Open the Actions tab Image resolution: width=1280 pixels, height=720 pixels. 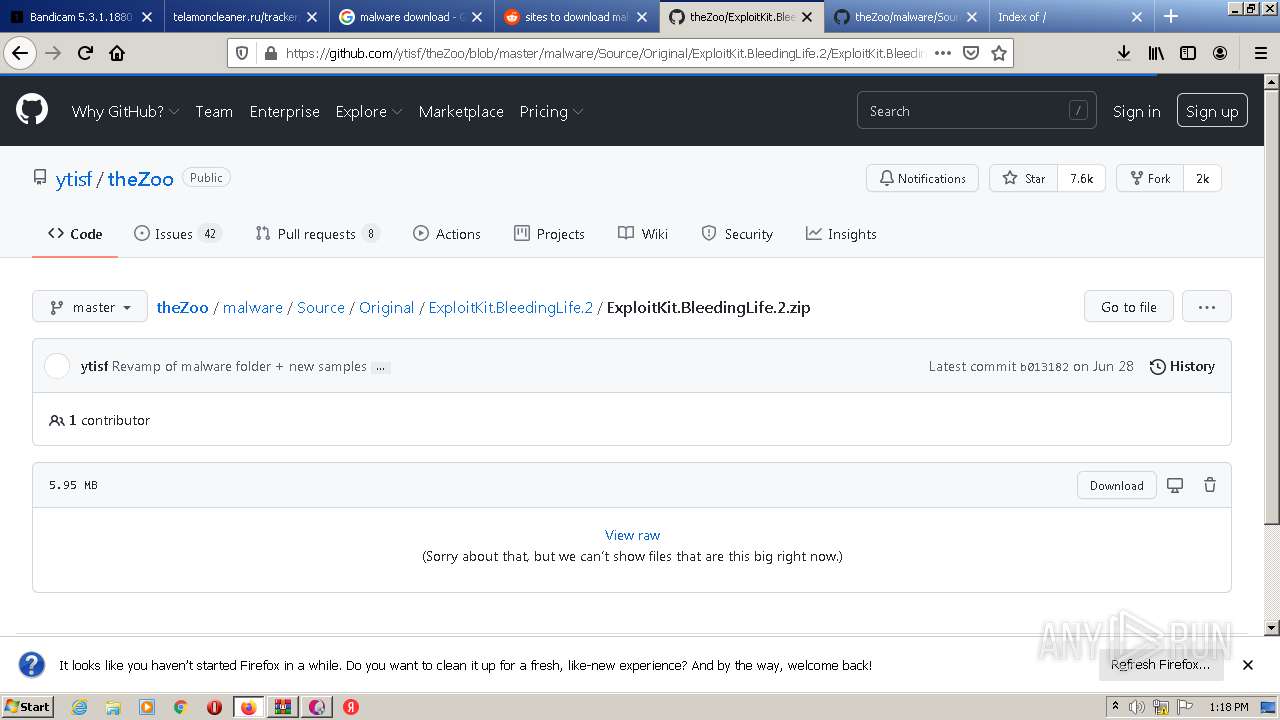pyautogui.click(x=447, y=233)
